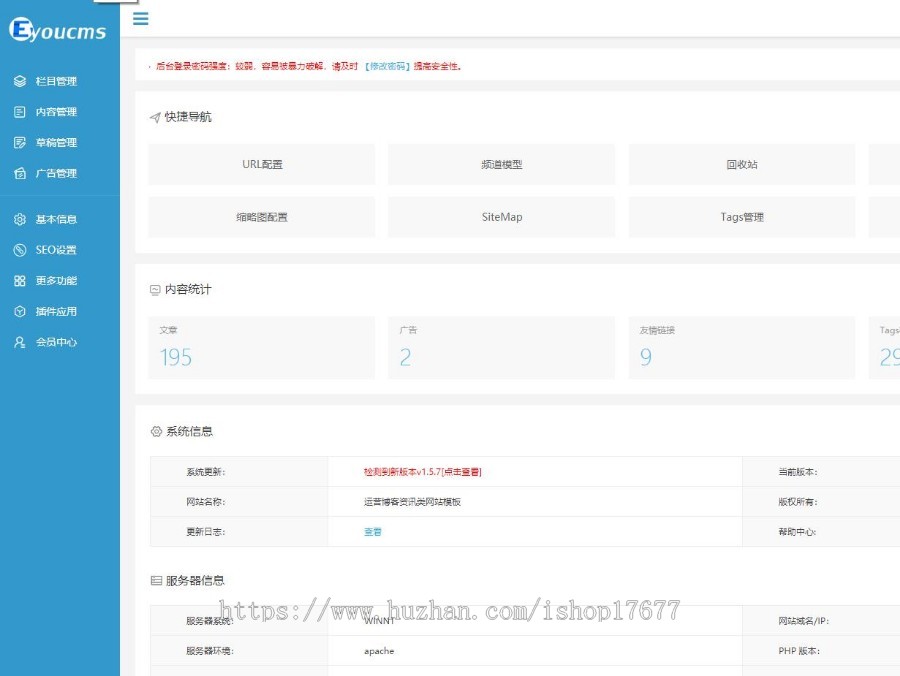This screenshot has width=900, height=676.
Task: Click the SEO设置 icon
Action: 20,250
